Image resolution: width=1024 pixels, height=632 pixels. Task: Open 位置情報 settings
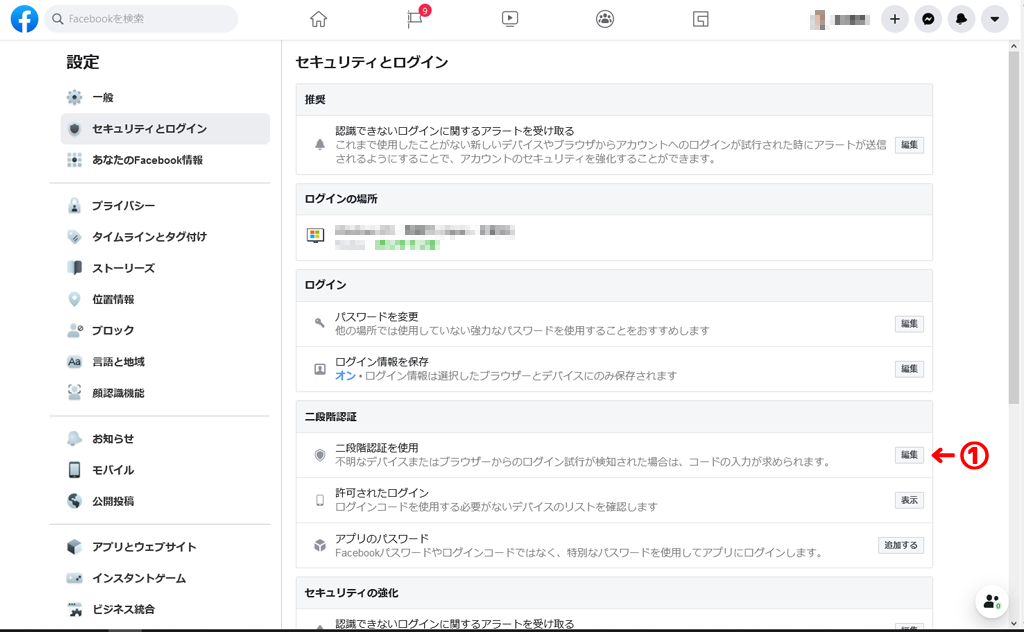(x=165, y=299)
